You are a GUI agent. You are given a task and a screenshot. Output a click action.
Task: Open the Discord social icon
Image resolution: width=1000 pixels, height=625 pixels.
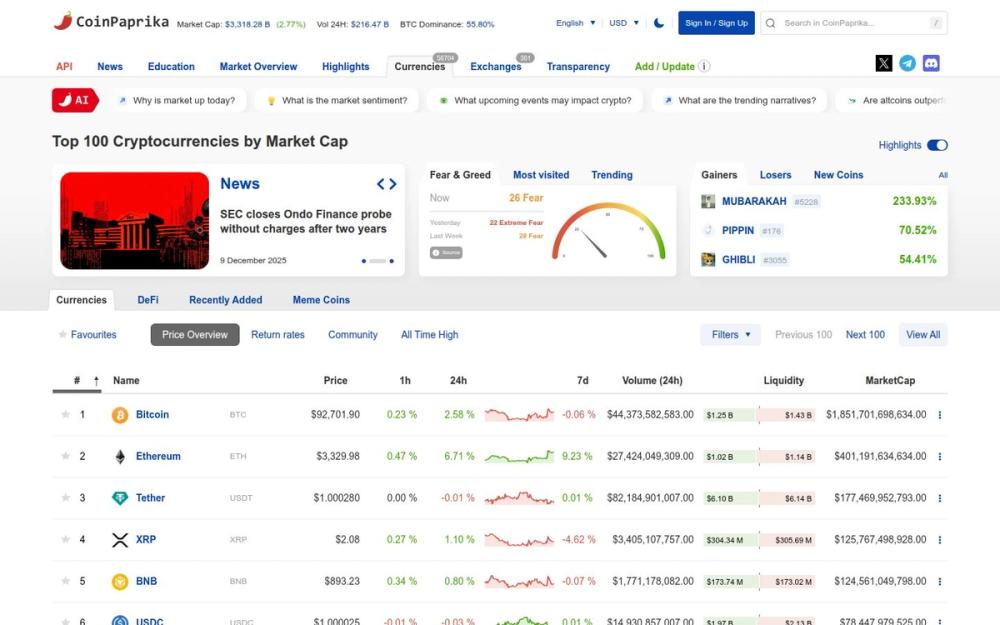931,63
